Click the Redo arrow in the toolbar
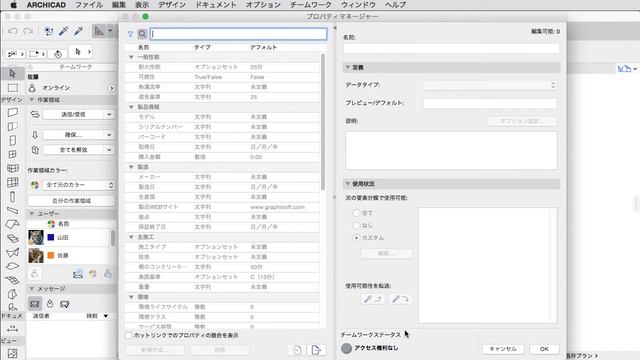 (28, 31)
